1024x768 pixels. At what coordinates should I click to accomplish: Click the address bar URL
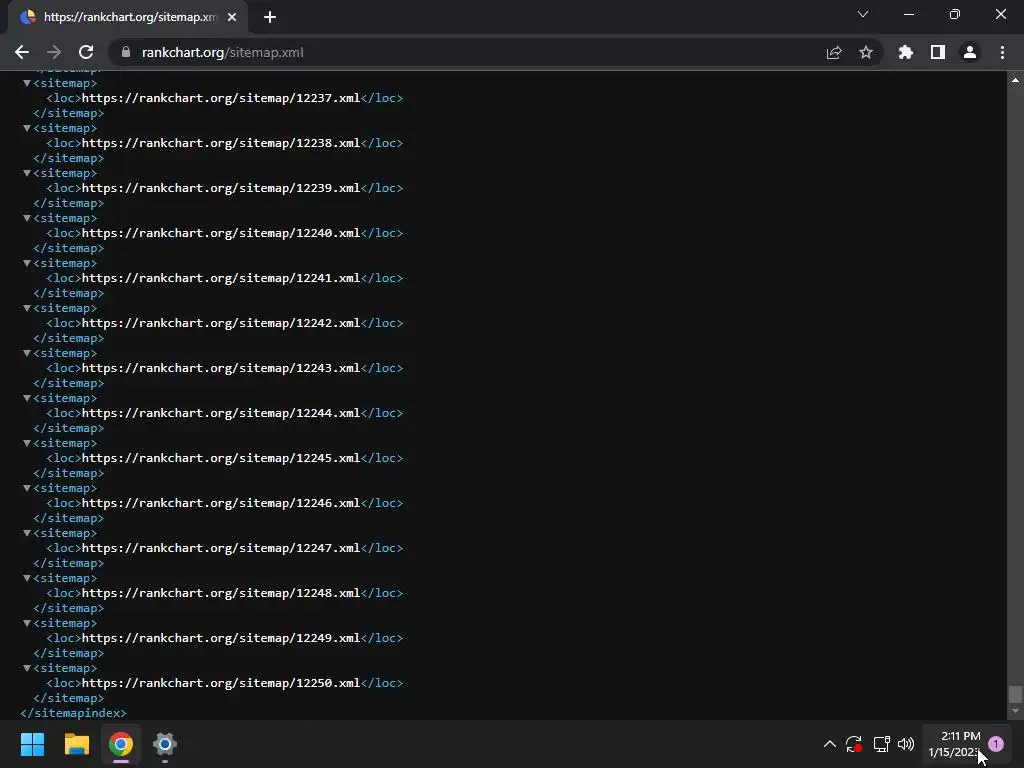(222, 52)
